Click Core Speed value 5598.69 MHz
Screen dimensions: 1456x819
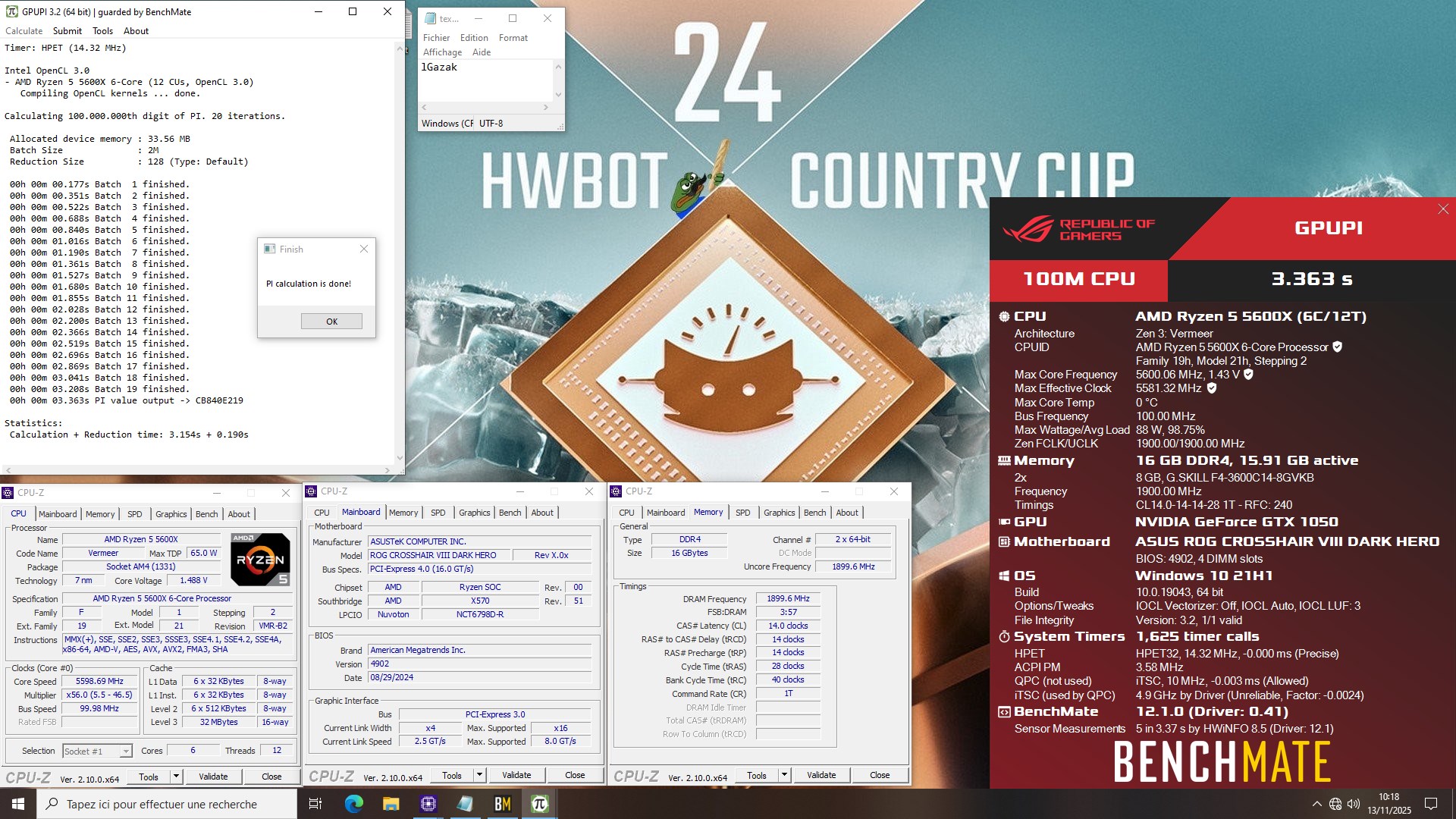click(x=99, y=682)
